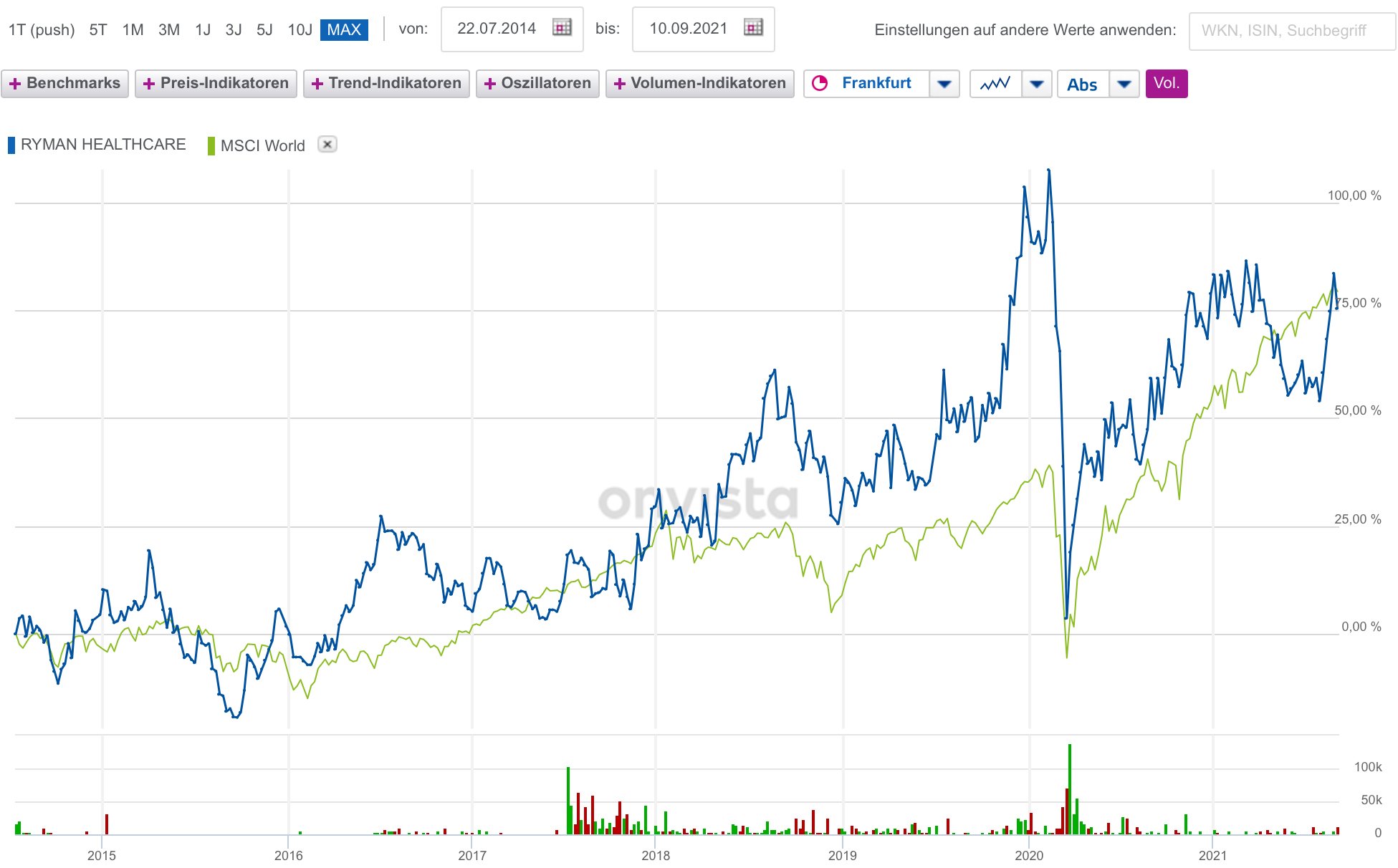The height and width of the screenshot is (868, 1398).
Task: Open the Volumen-Indikatoren menu button
Action: (x=699, y=83)
